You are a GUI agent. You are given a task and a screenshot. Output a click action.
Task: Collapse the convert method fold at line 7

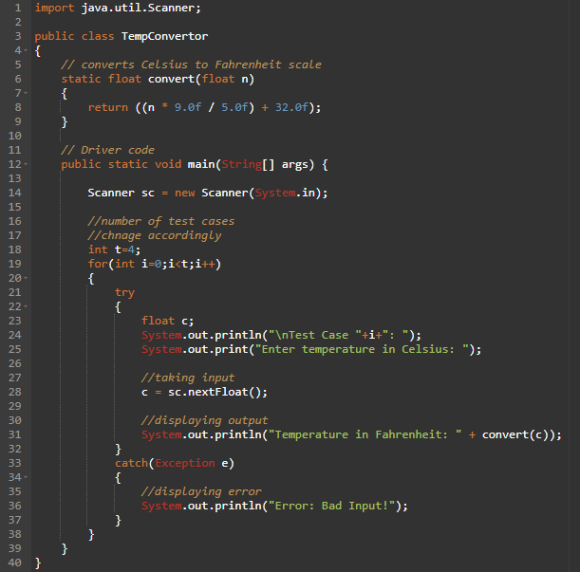[x=26, y=92]
